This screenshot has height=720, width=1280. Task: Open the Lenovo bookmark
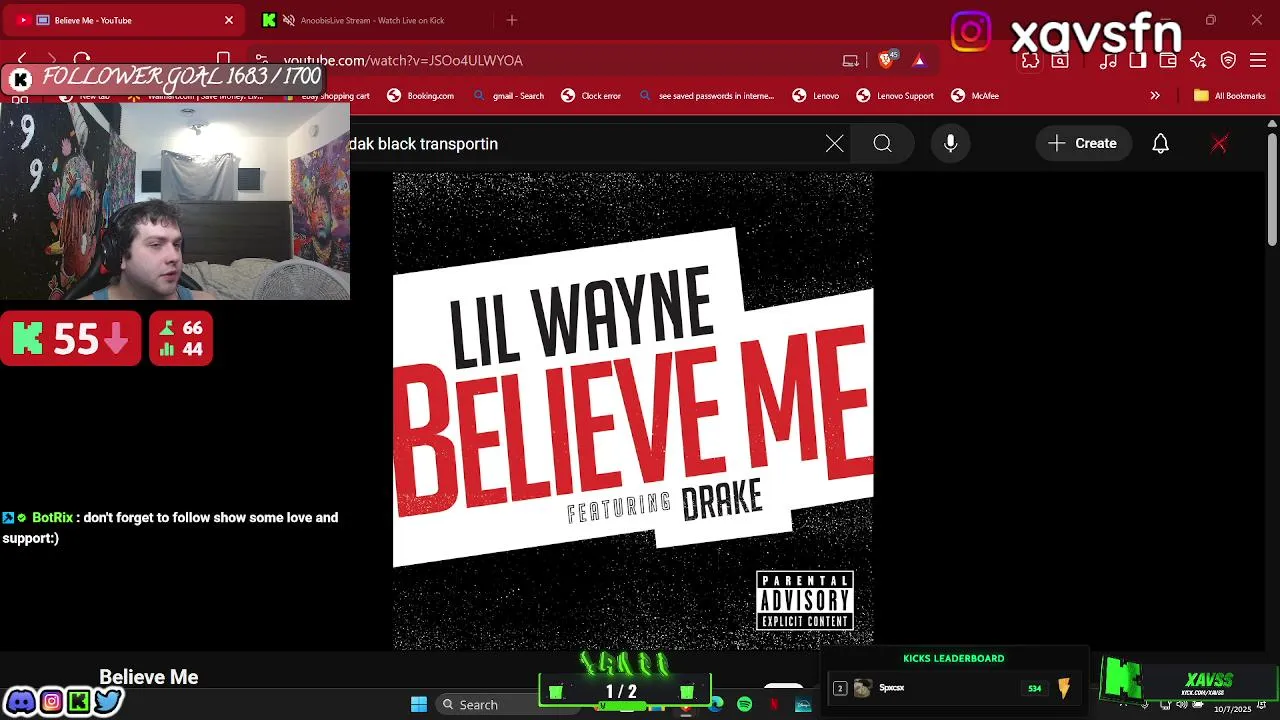pos(816,96)
